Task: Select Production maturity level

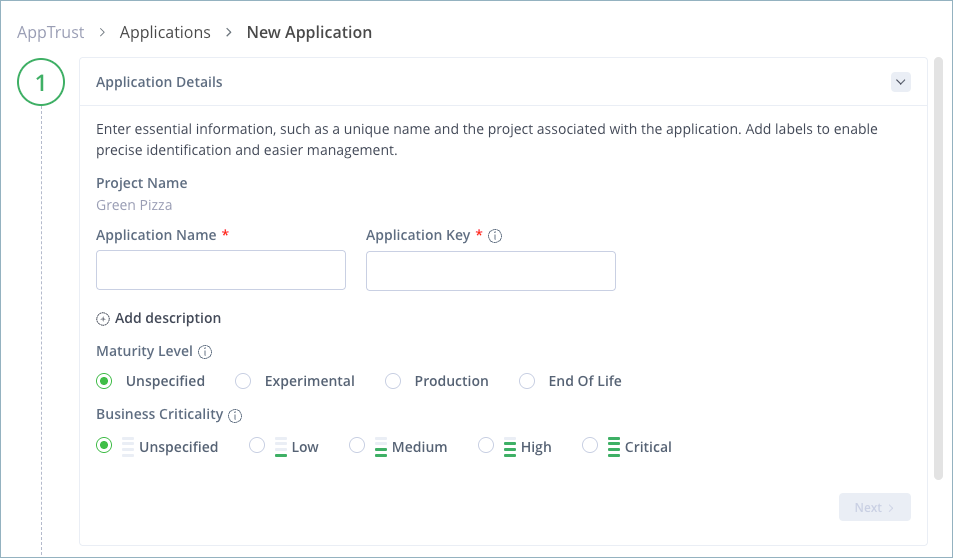Action: pyautogui.click(x=393, y=381)
